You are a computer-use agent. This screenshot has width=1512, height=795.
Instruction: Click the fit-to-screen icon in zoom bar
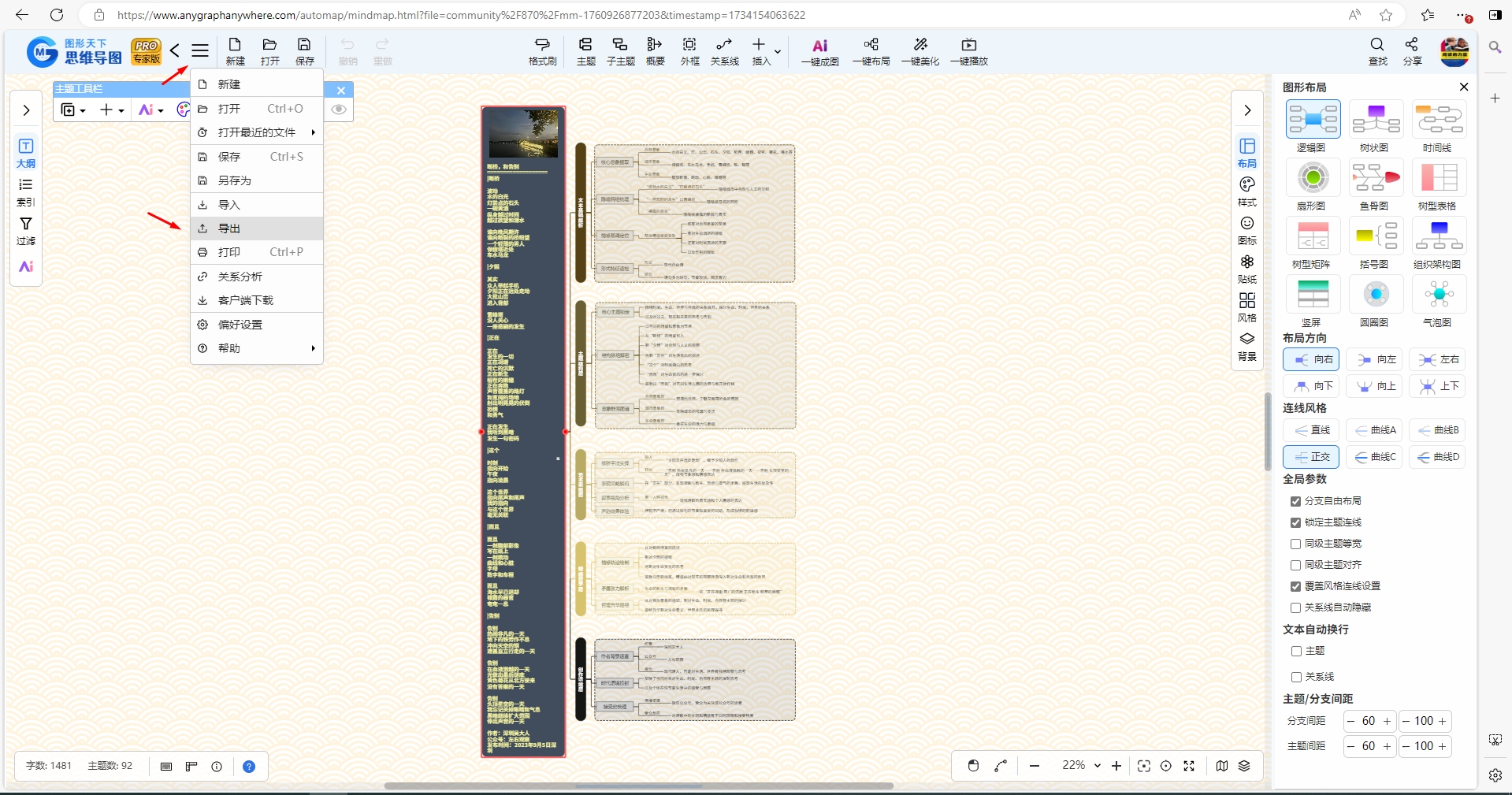[x=1144, y=766]
